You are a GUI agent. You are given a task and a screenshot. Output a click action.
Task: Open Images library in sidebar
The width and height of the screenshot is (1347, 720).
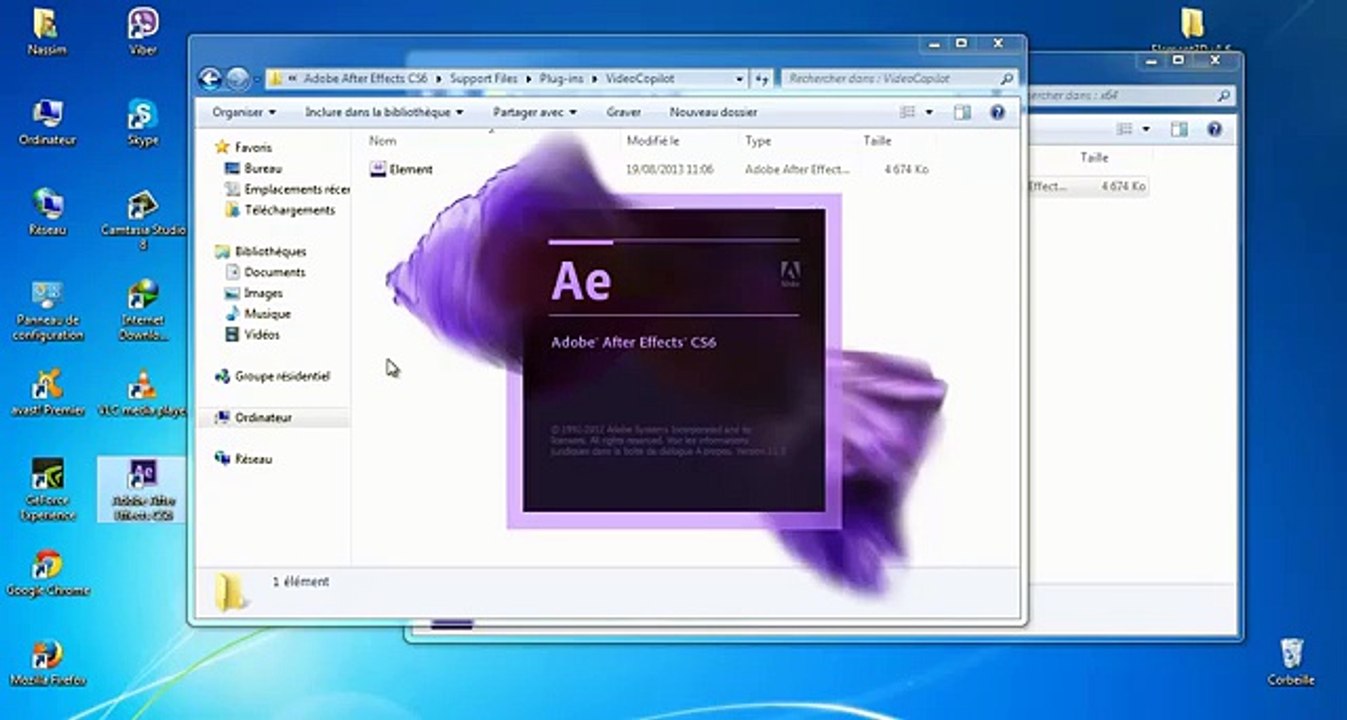tap(253, 293)
